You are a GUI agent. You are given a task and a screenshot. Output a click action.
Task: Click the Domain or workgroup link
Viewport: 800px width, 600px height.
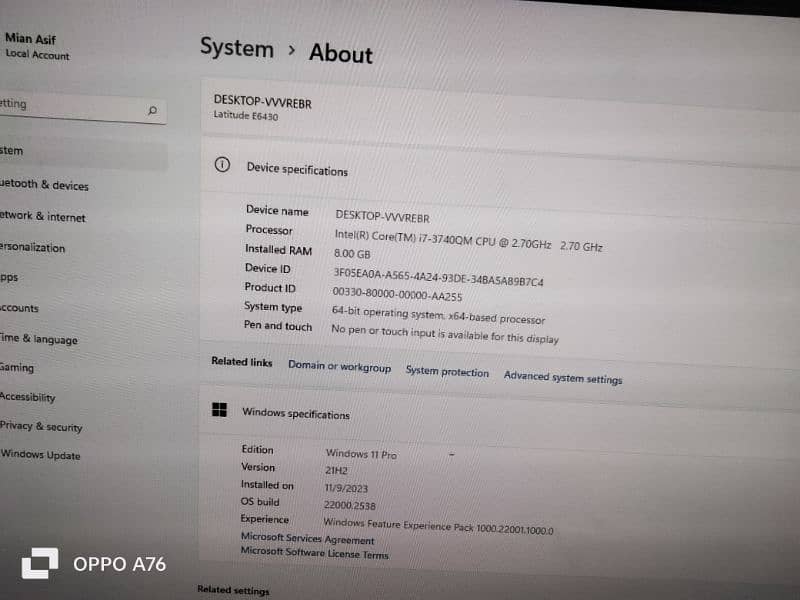coord(339,367)
